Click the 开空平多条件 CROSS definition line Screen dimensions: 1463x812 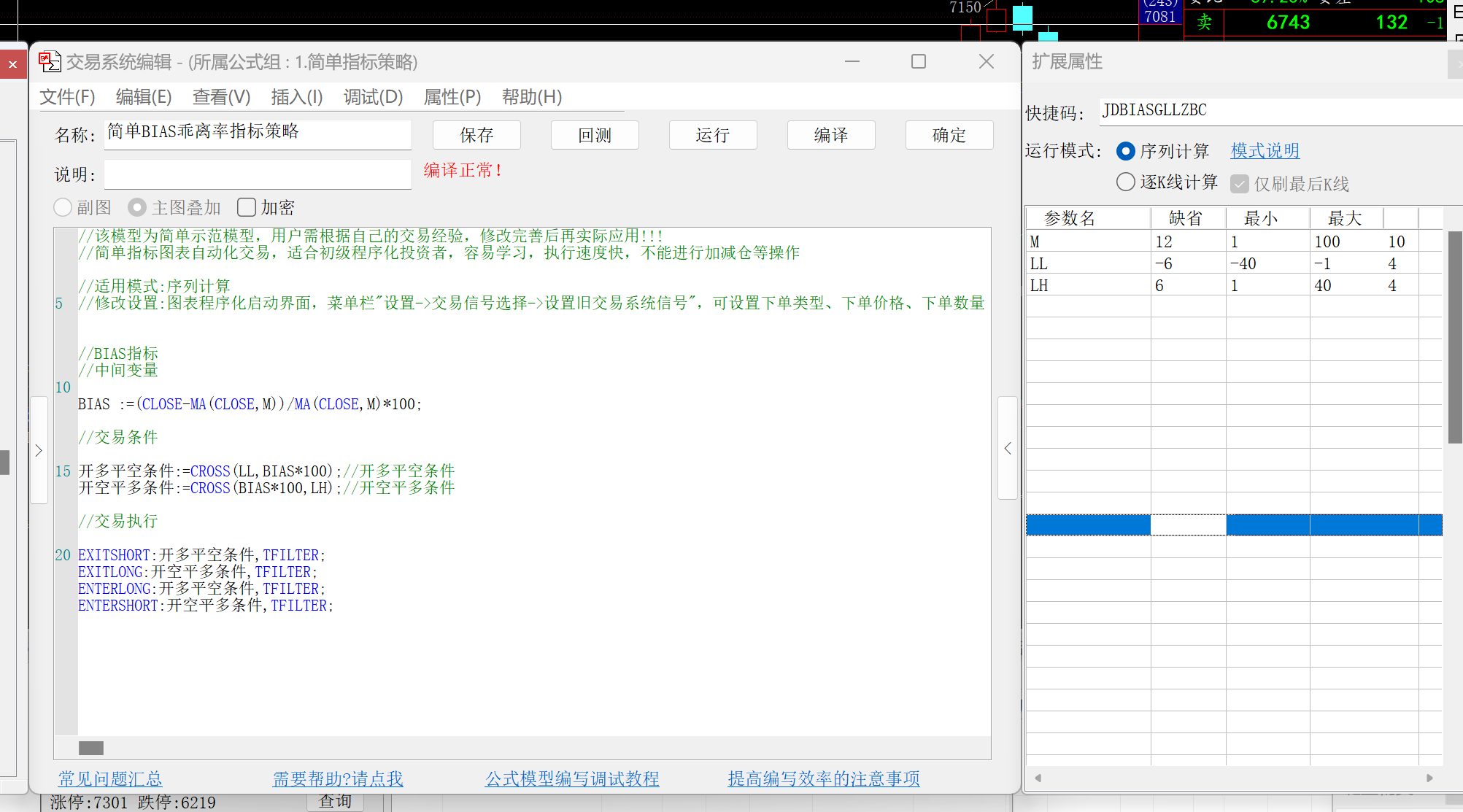point(266,488)
